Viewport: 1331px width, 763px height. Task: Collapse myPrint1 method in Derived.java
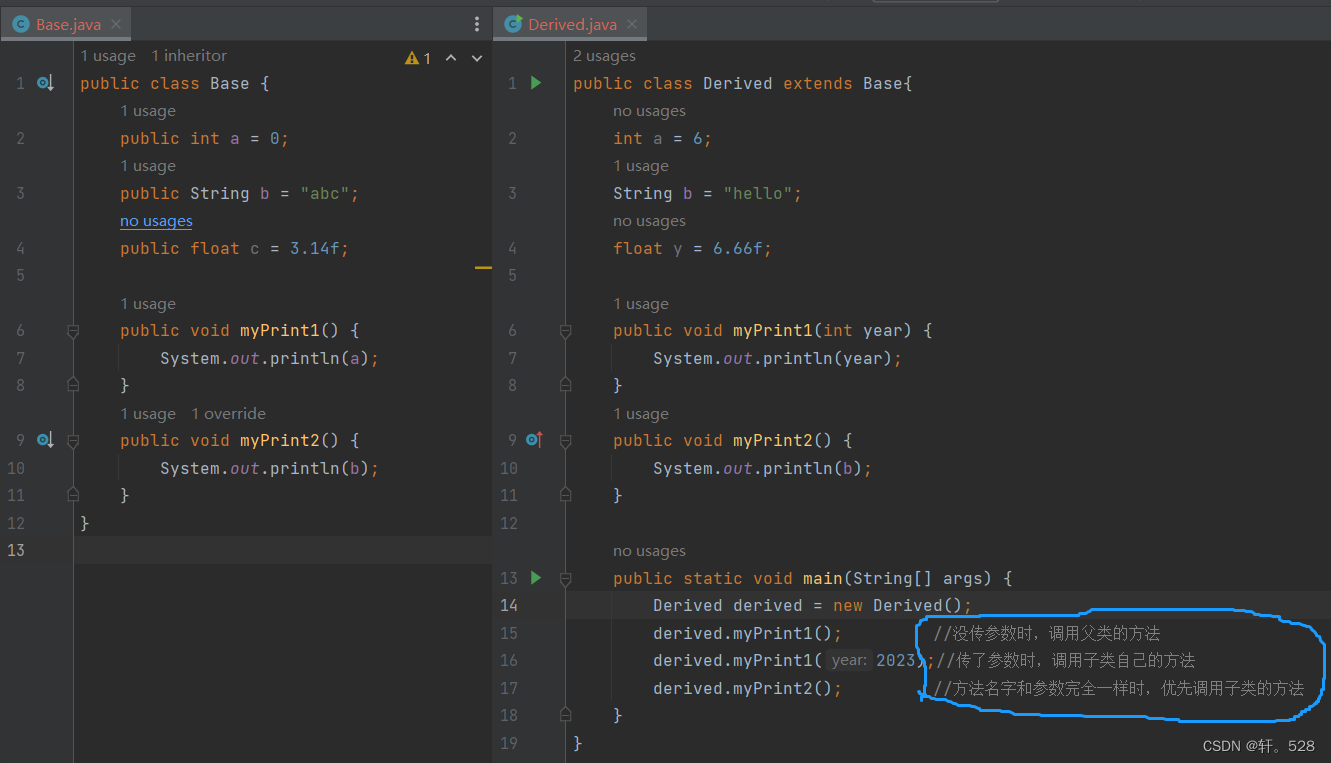[x=566, y=331]
